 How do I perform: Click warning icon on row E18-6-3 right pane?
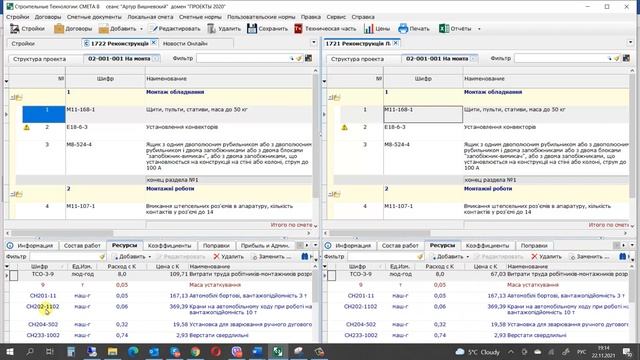click(x=344, y=128)
